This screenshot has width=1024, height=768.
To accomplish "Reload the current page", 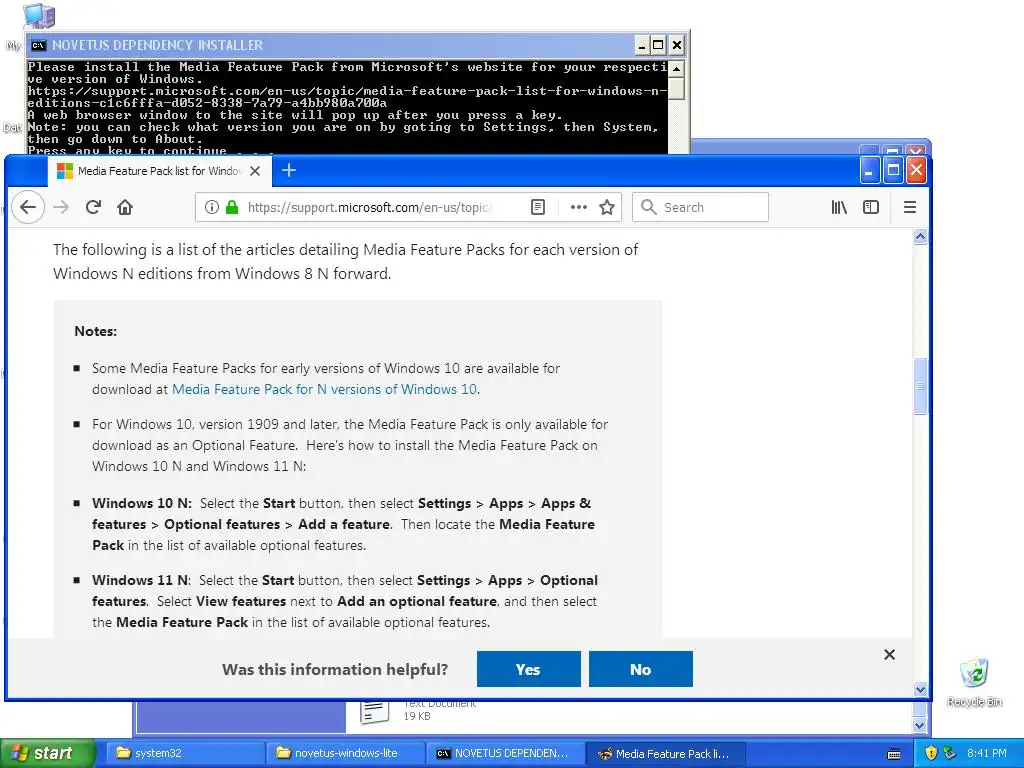I will tap(93, 208).
